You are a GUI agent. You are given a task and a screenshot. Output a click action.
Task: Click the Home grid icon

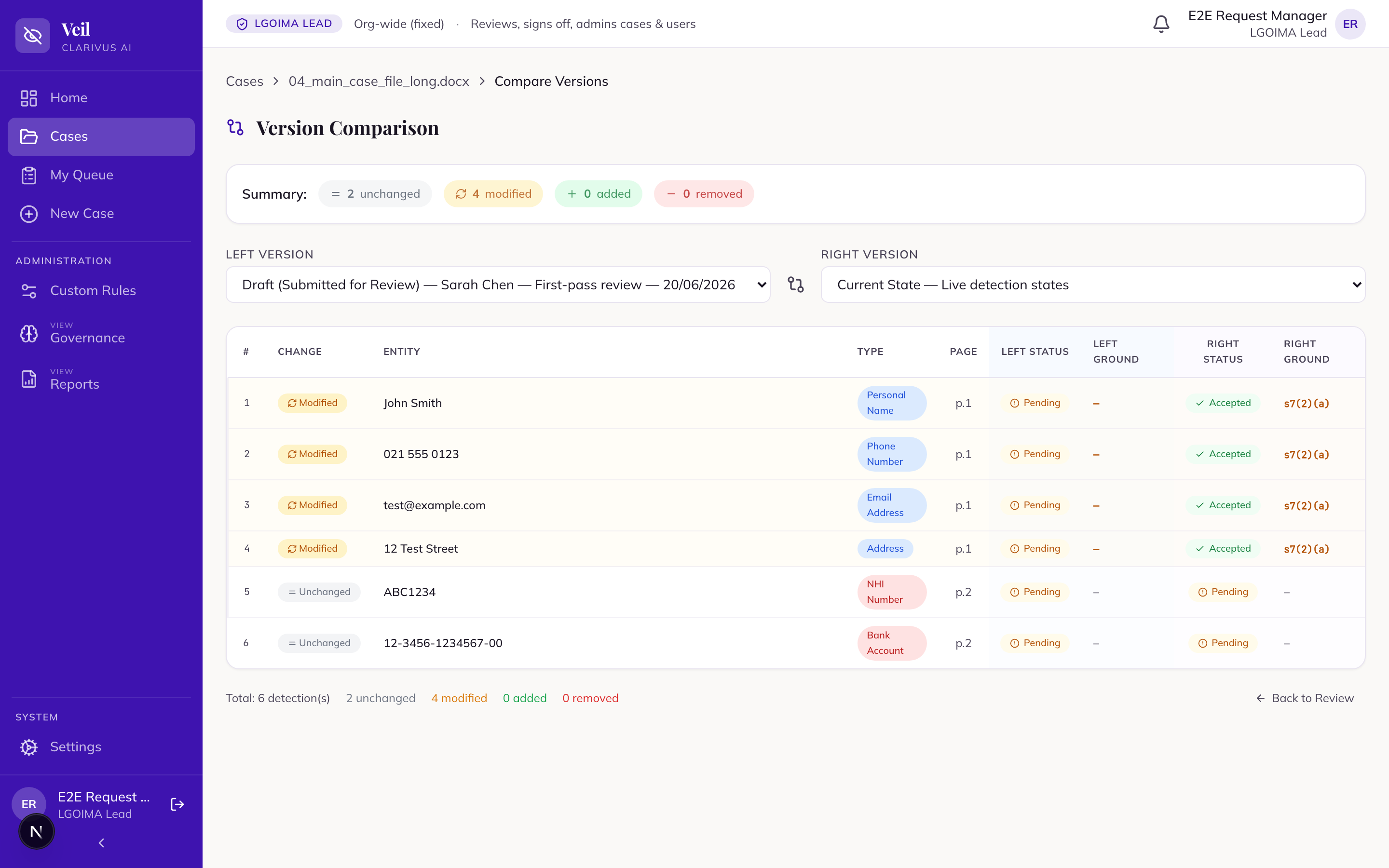29,97
